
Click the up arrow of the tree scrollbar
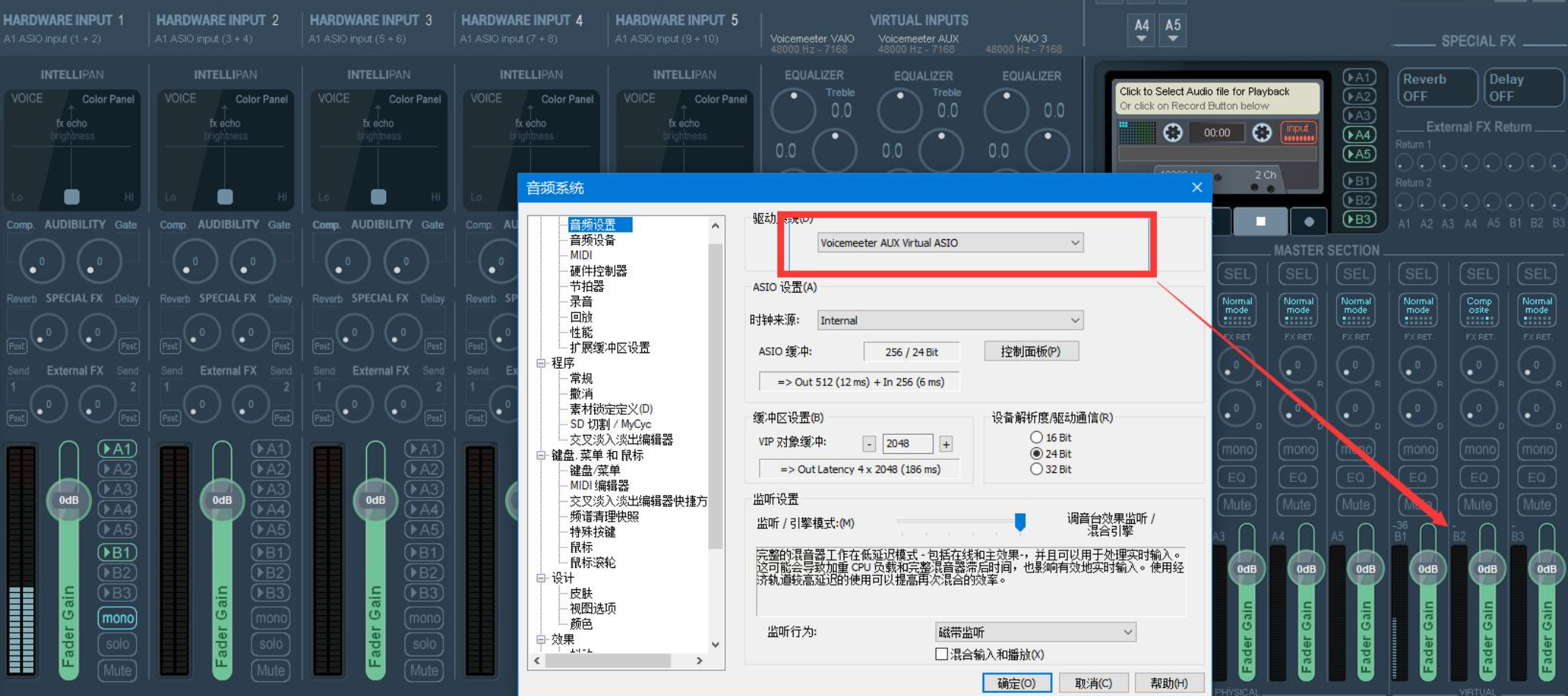point(716,226)
